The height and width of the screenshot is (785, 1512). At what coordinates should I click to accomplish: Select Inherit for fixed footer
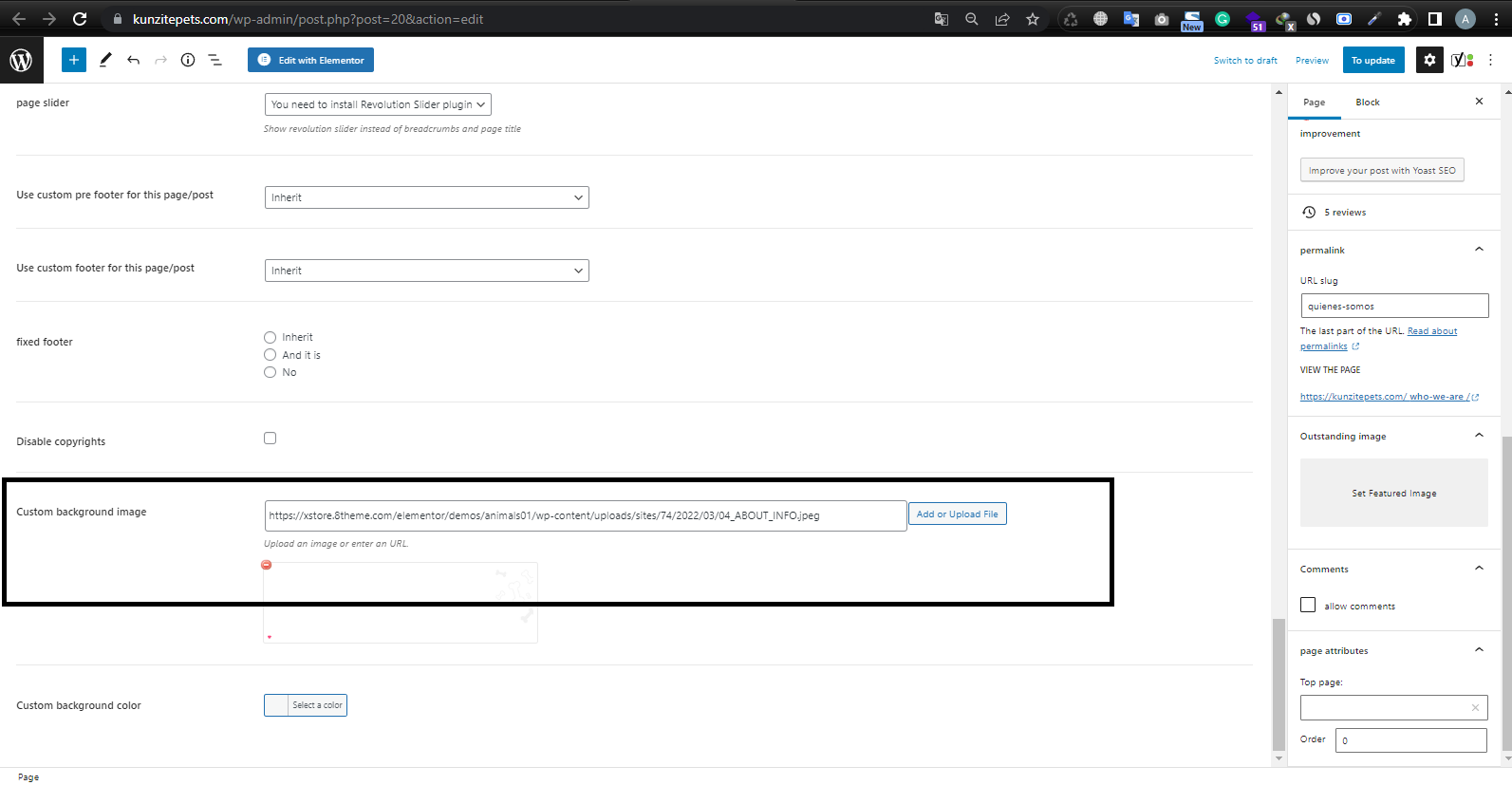(271, 337)
